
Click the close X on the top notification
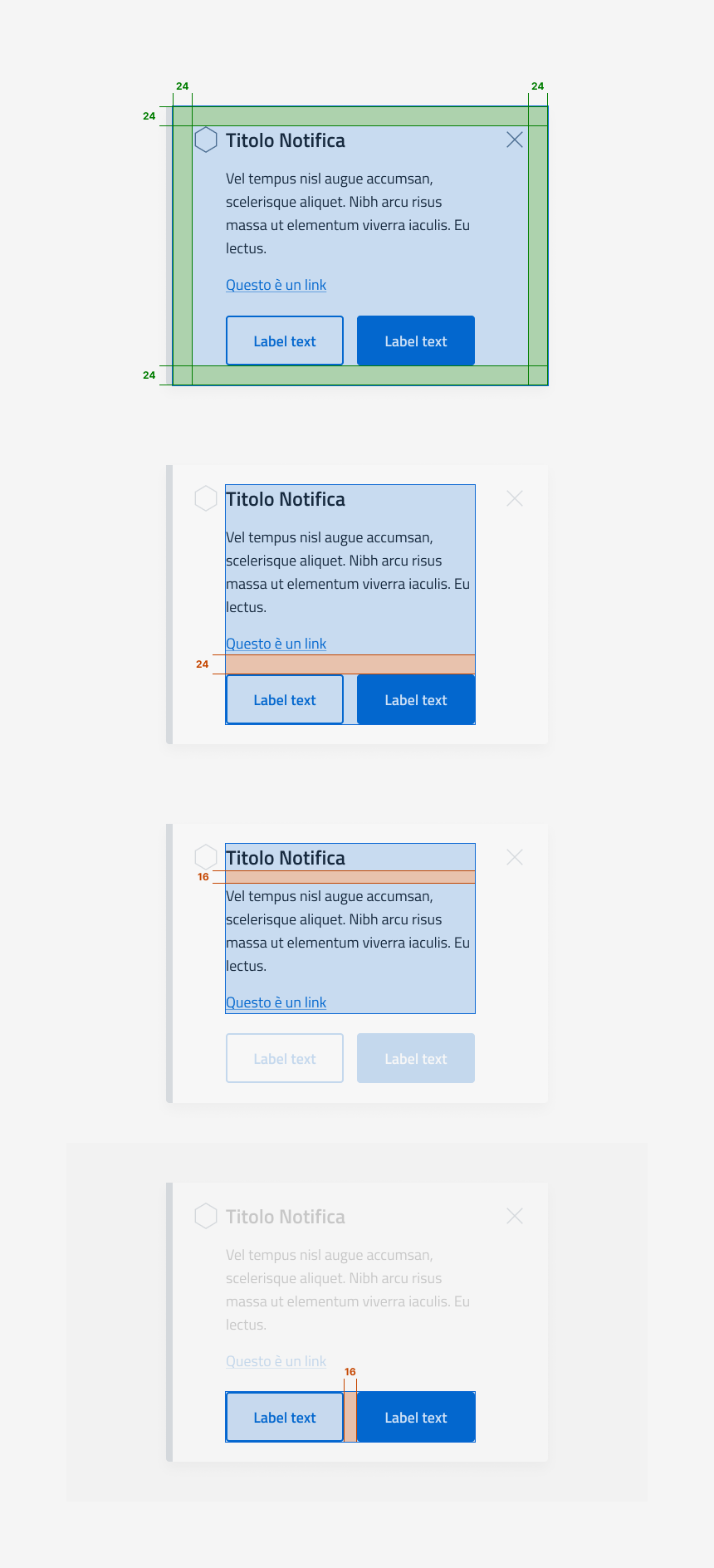click(x=514, y=140)
